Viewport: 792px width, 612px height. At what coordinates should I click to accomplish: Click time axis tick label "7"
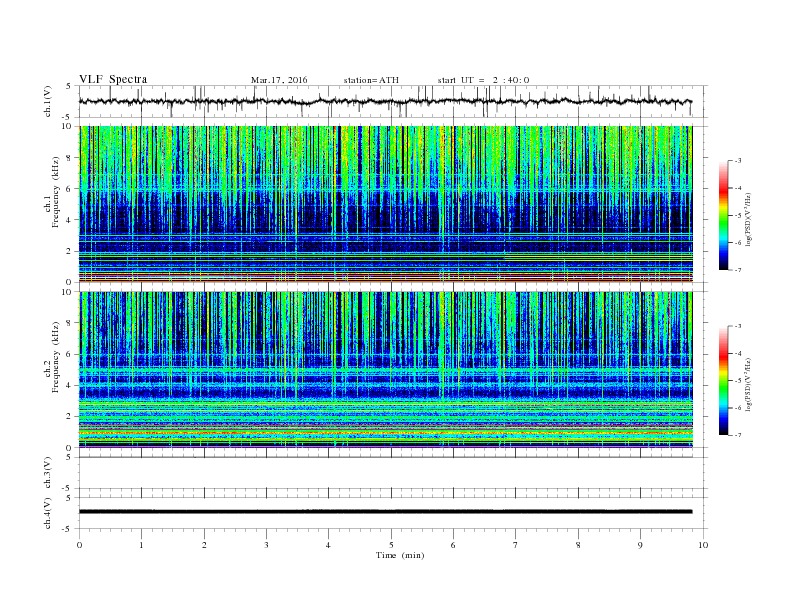coord(516,545)
